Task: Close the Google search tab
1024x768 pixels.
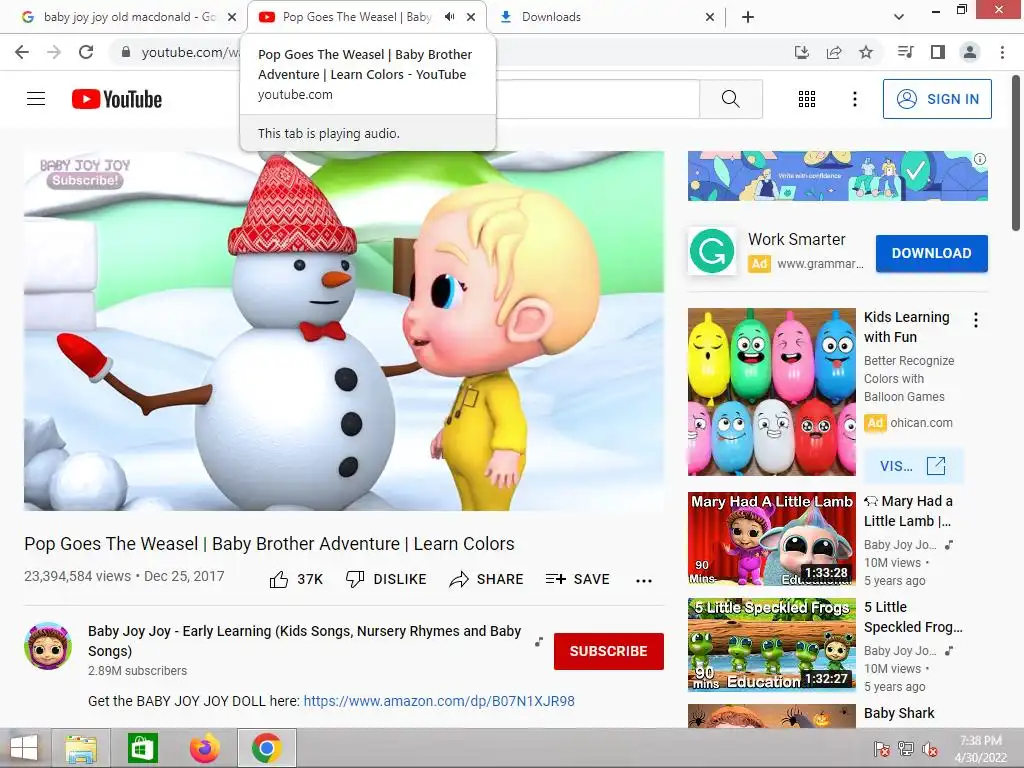Action: (232, 17)
